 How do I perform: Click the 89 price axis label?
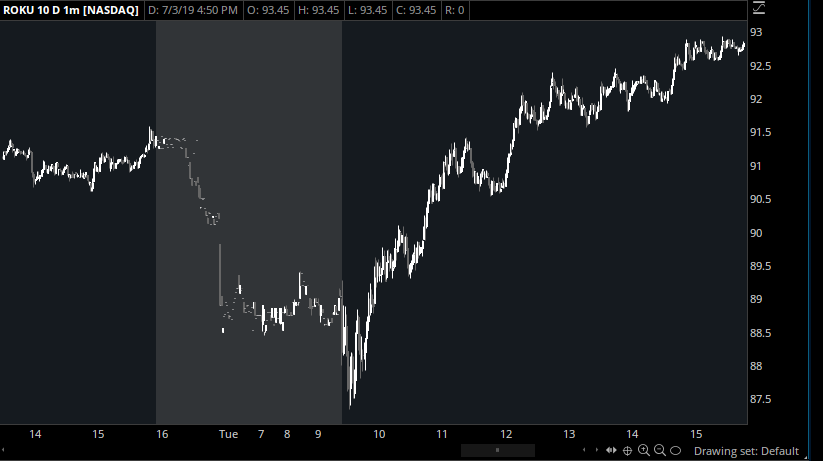(x=756, y=299)
